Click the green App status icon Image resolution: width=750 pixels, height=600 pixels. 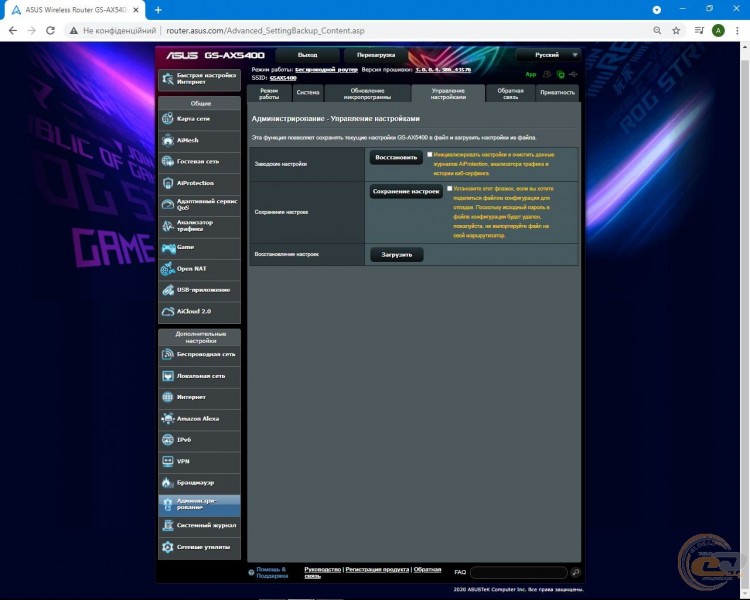click(x=530, y=75)
